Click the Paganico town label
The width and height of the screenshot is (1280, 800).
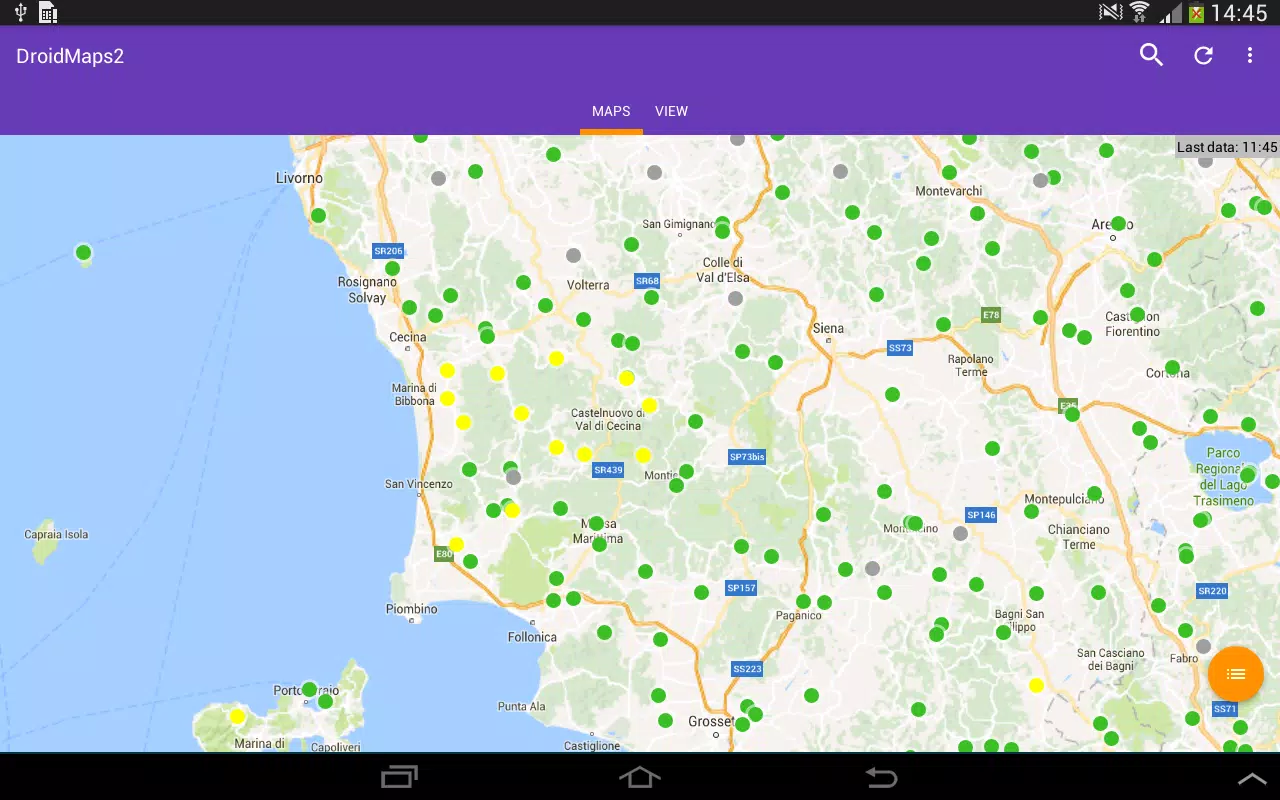click(x=799, y=616)
